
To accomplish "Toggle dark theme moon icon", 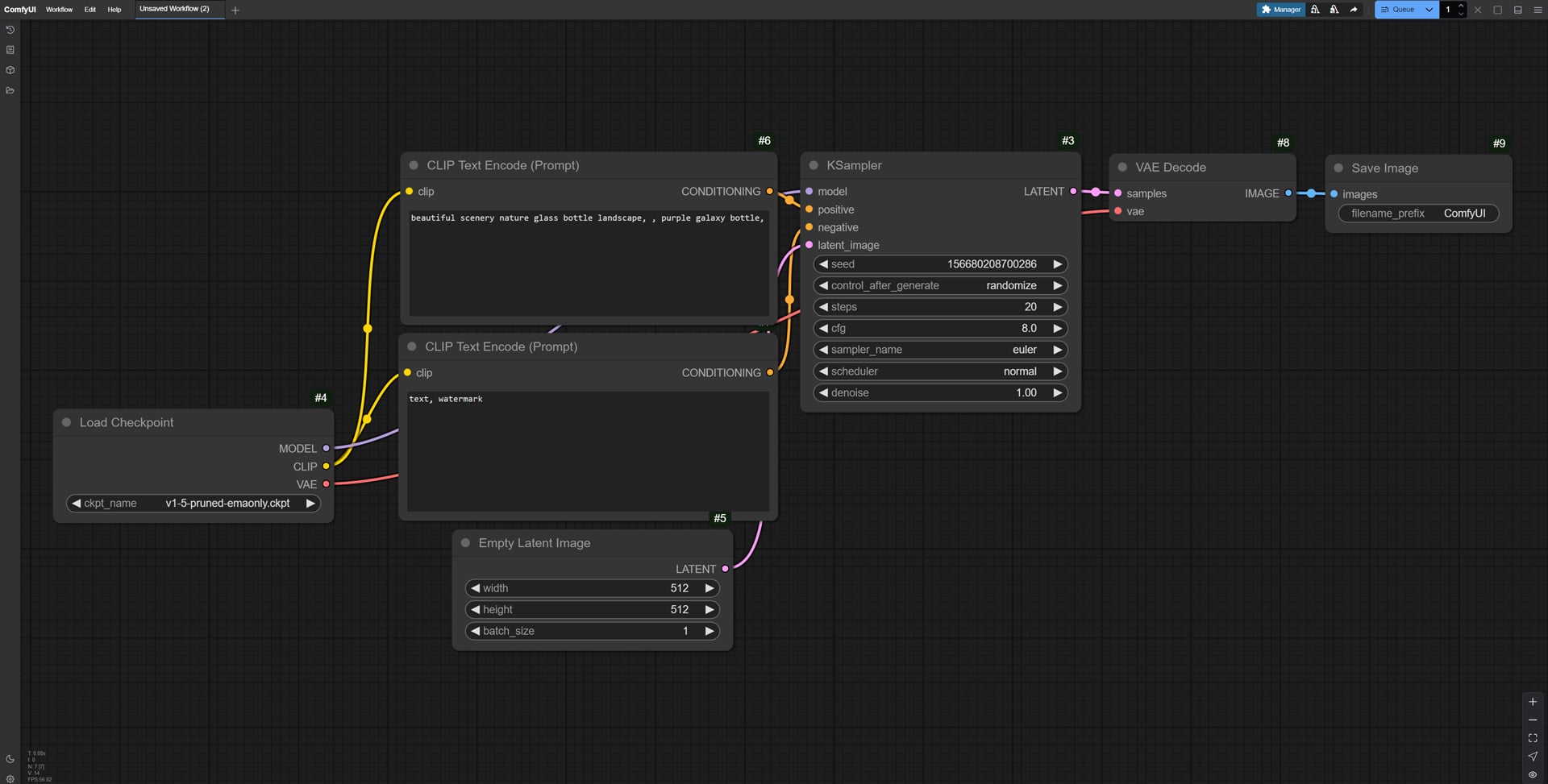I will coord(10,759).
